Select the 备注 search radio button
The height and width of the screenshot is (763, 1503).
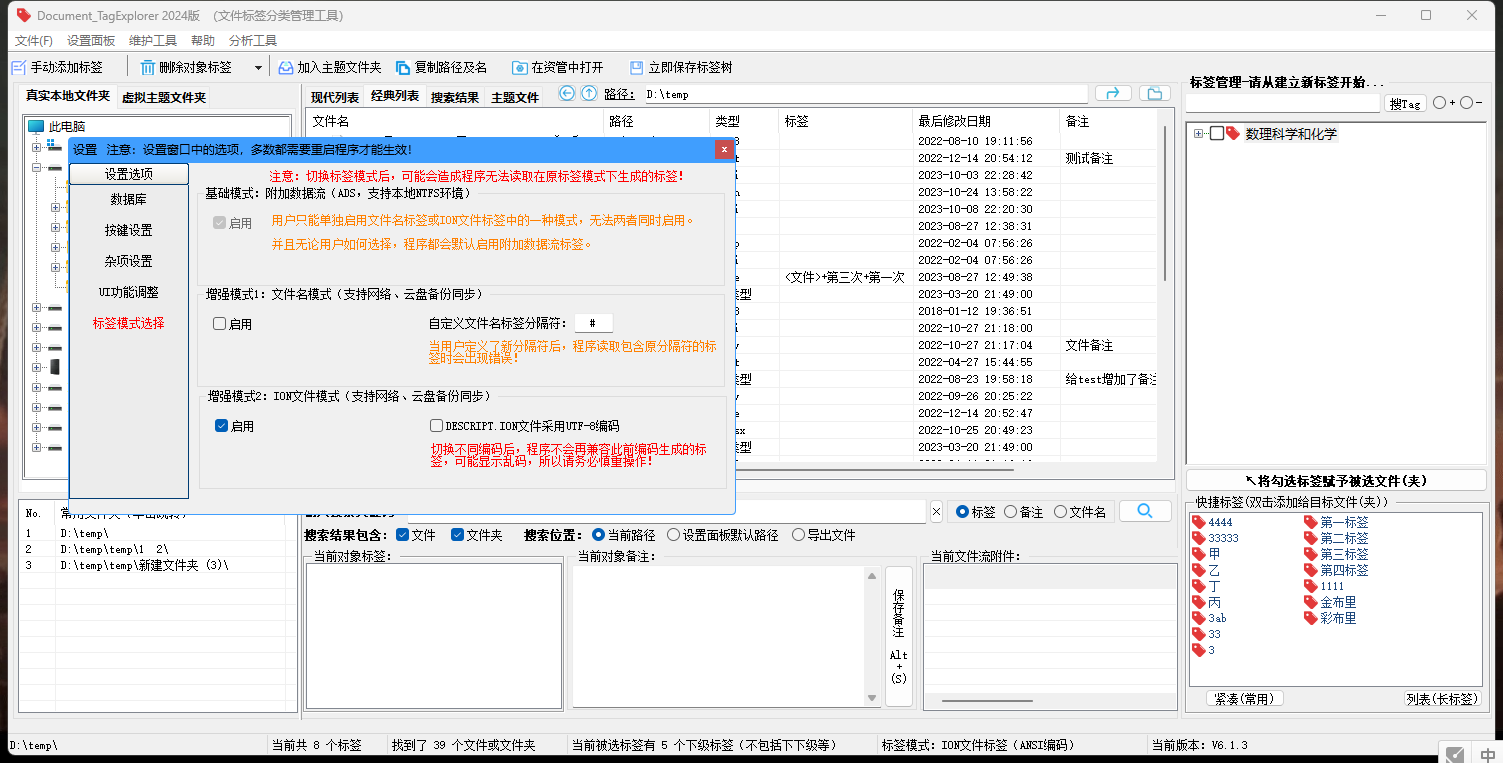click(x=1010, y=512)
